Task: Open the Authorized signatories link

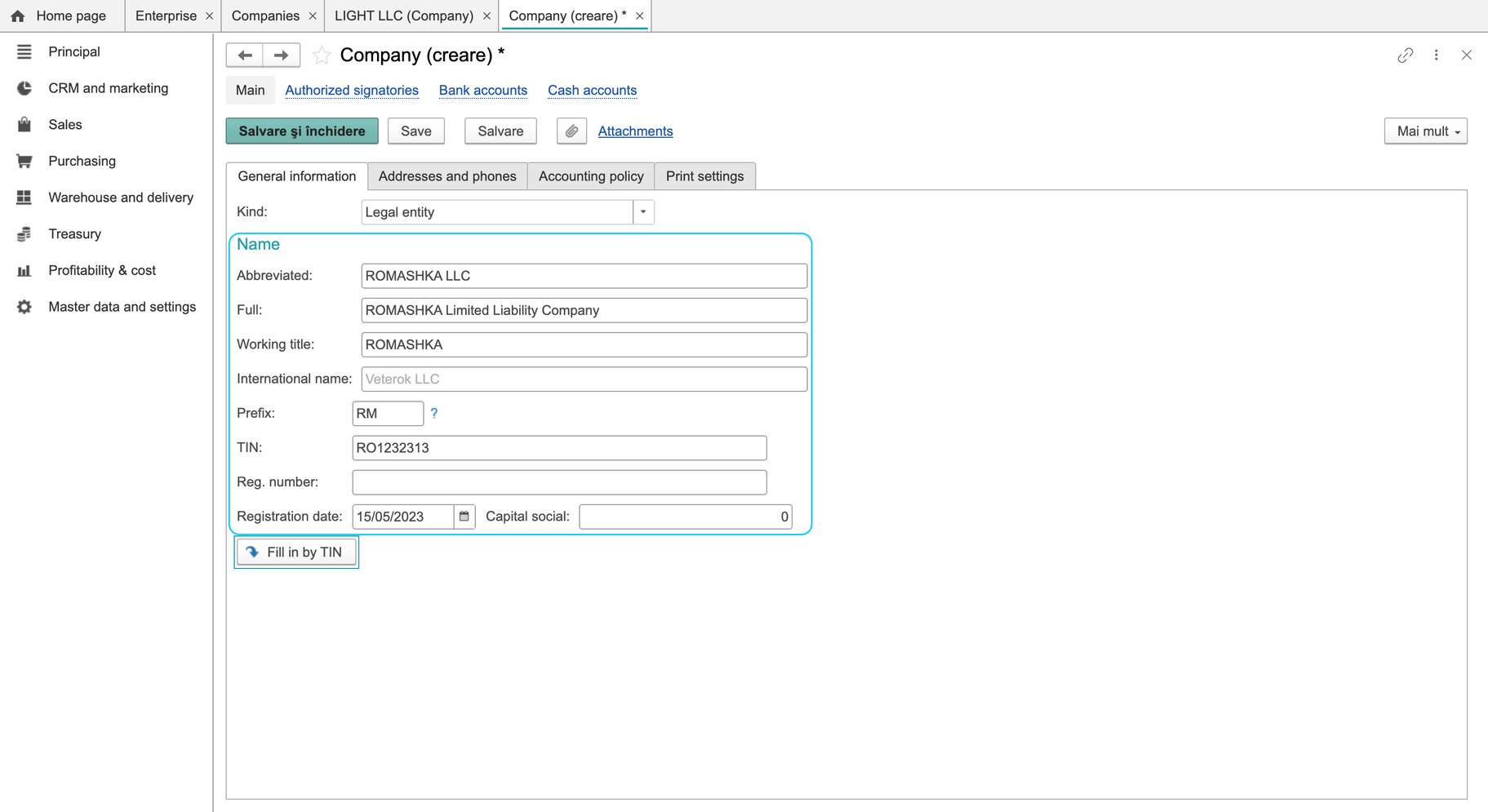Action: pos(352,90)
